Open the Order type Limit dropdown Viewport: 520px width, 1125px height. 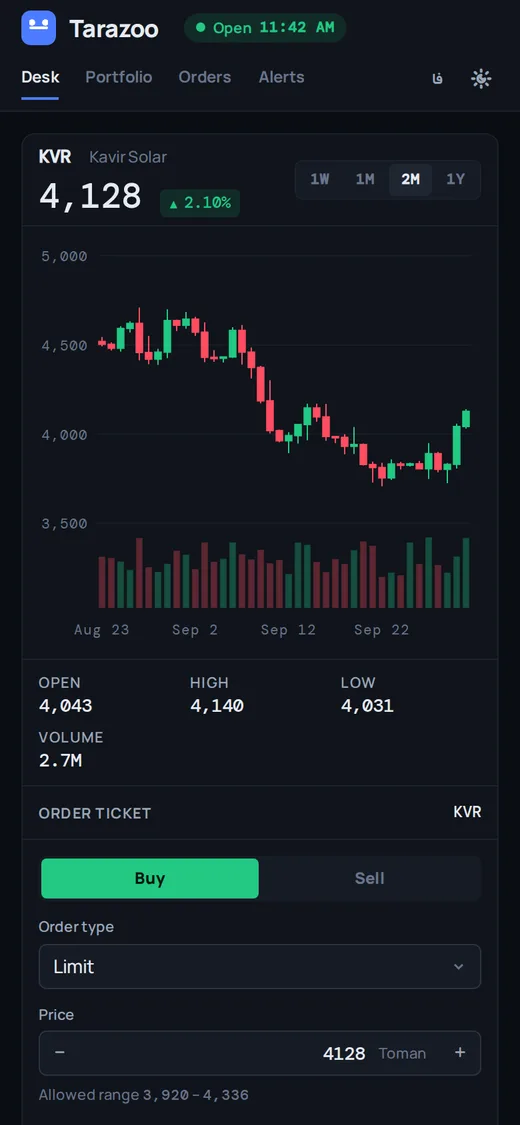click(x=260, y=966)
